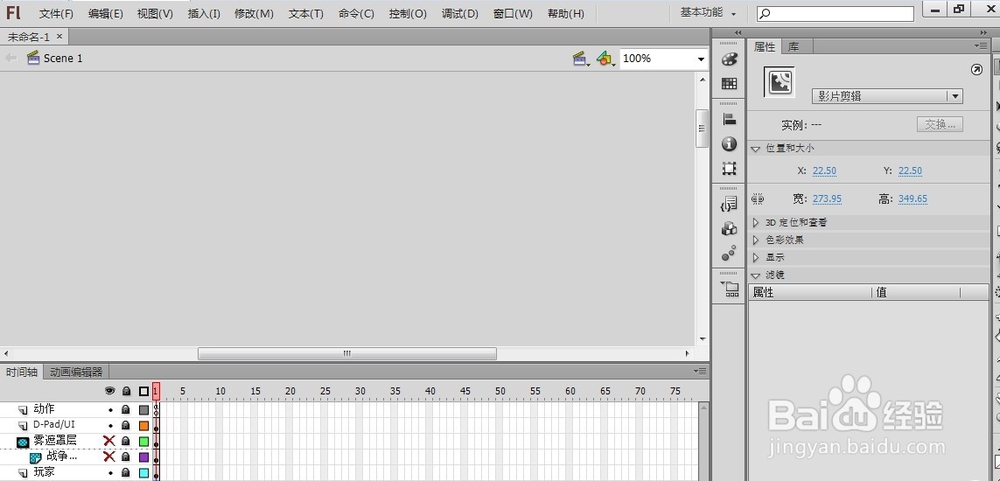Unlock the D-Pad/UI layer

point(126,426)
